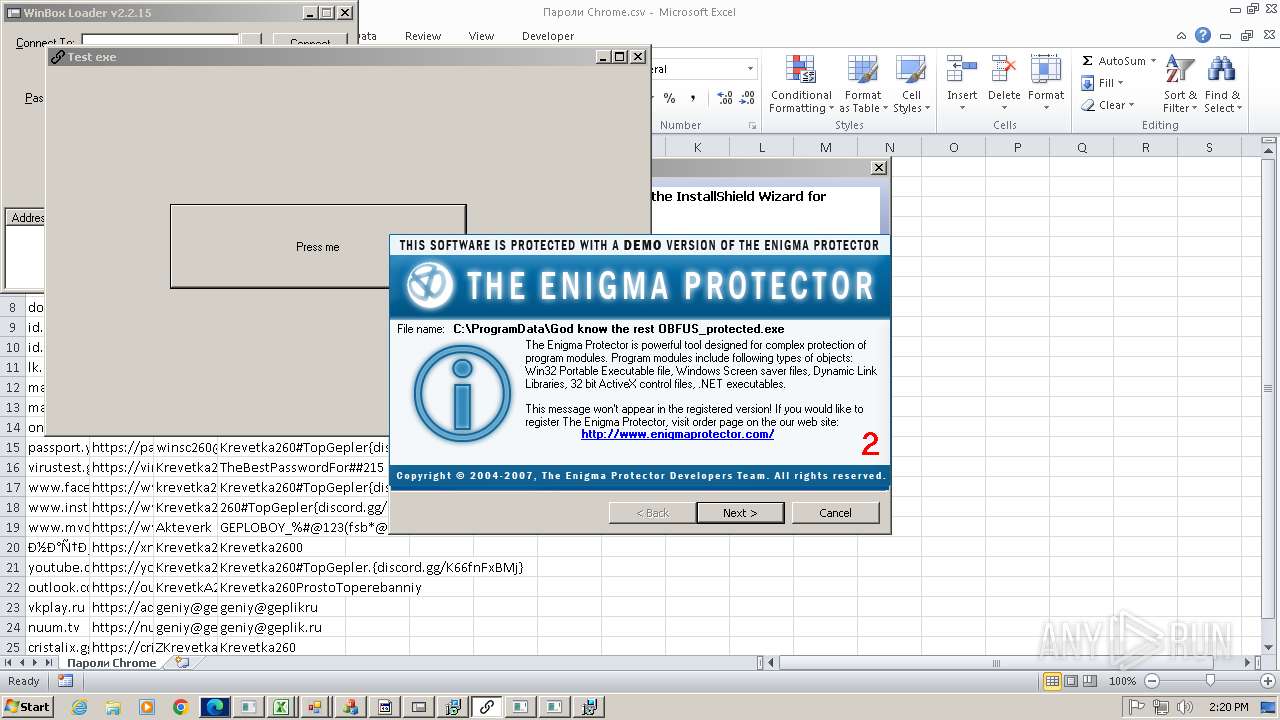Expand the Clear dropdown
Screen dimensions: 1280x720
pos(1131,105)
